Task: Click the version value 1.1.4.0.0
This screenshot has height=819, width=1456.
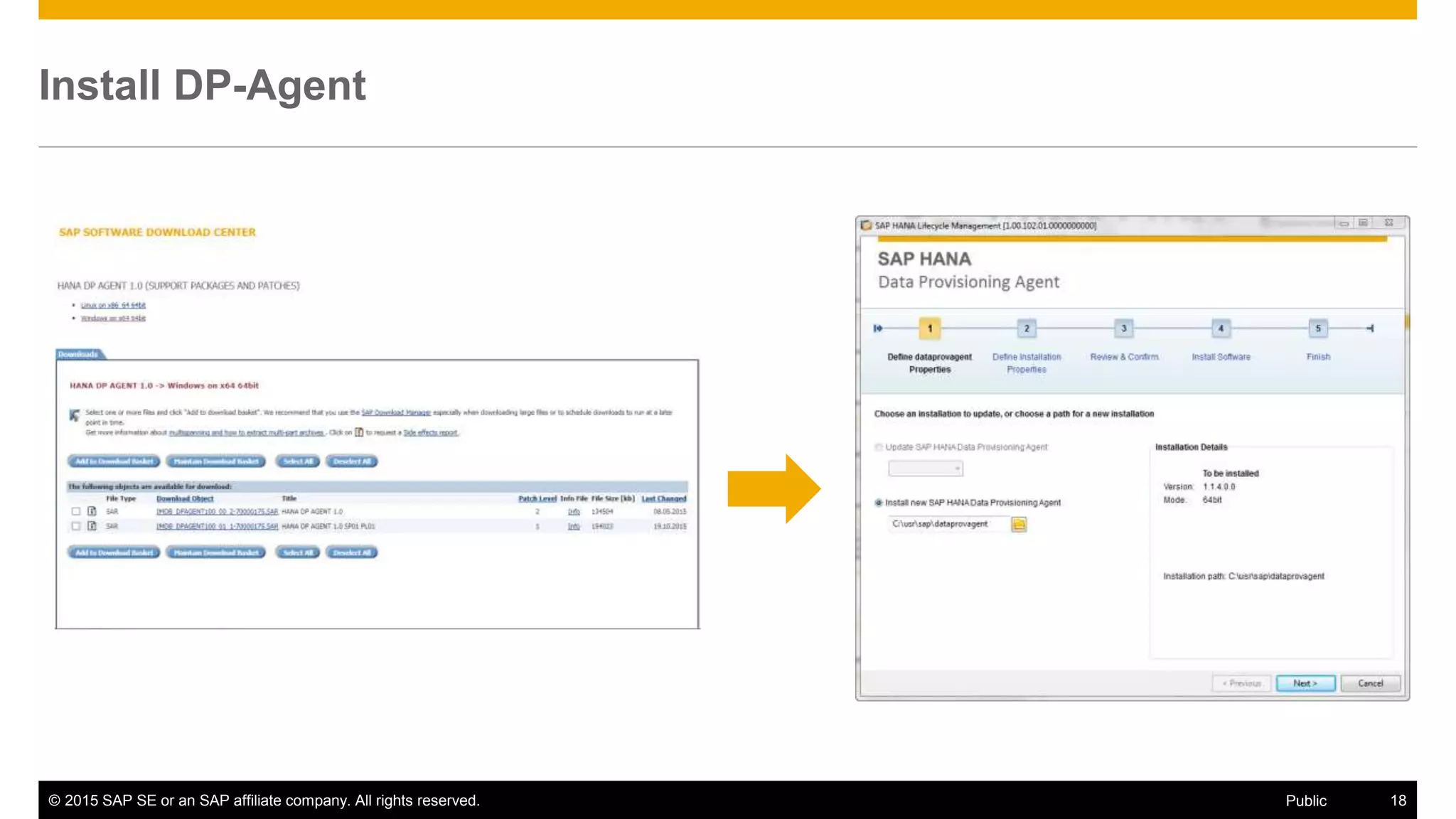Action: pyautogui.click(x=1219, y=486)
